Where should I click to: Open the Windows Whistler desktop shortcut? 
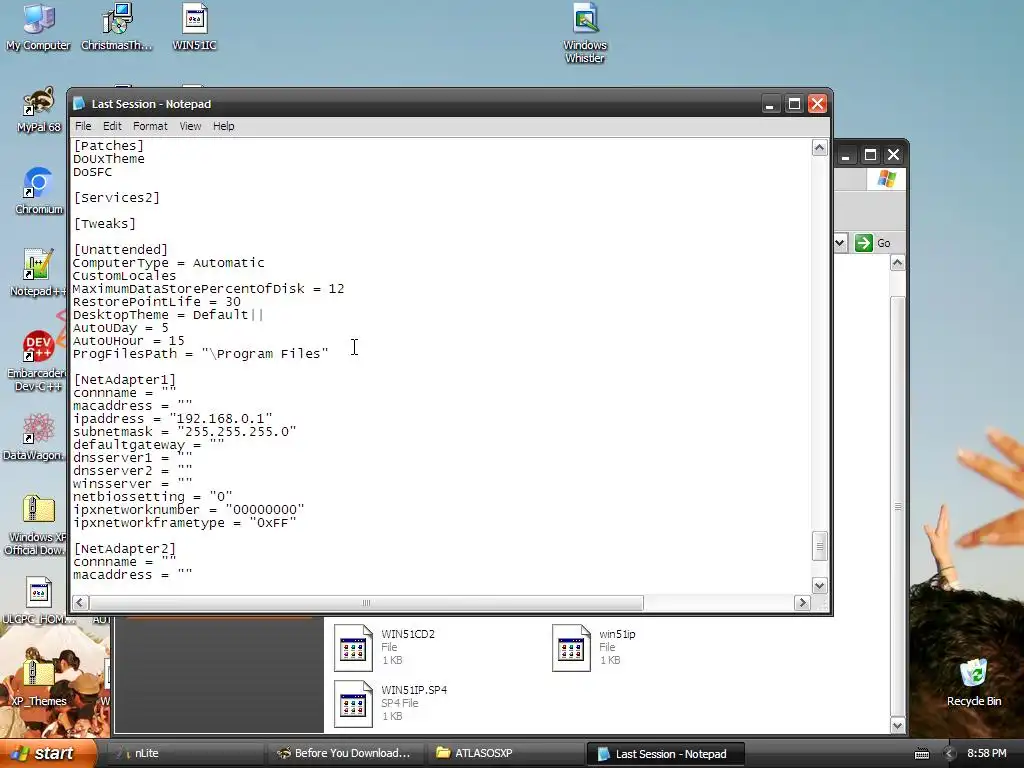(x=584, y=33)
